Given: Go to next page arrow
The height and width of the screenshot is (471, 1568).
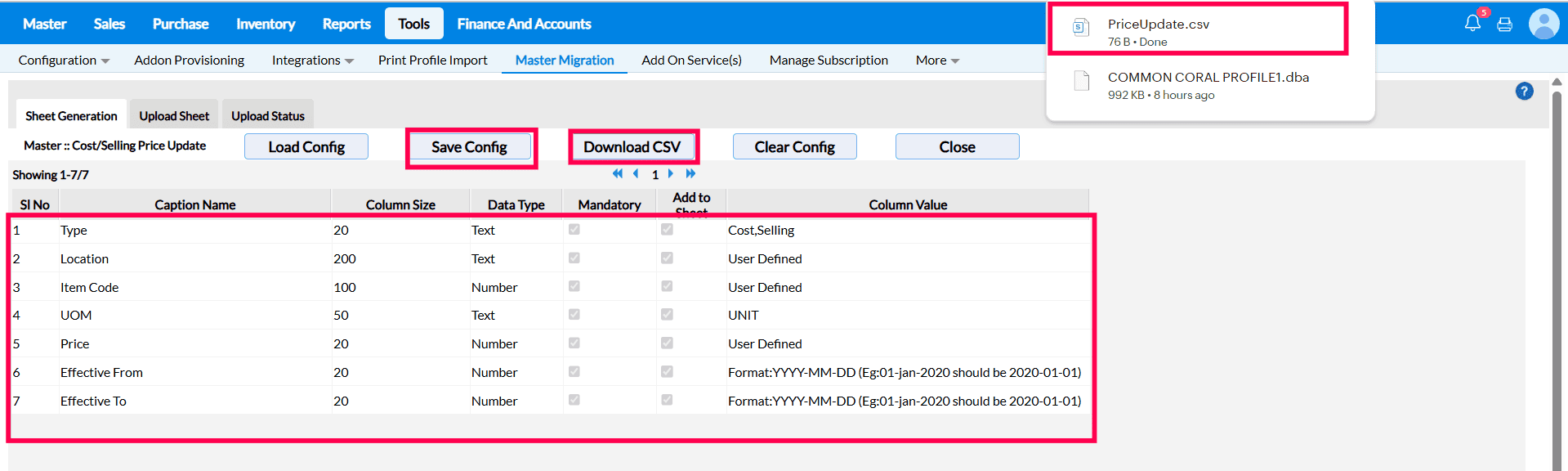Looking at the screenshot, I should [671, 173].
